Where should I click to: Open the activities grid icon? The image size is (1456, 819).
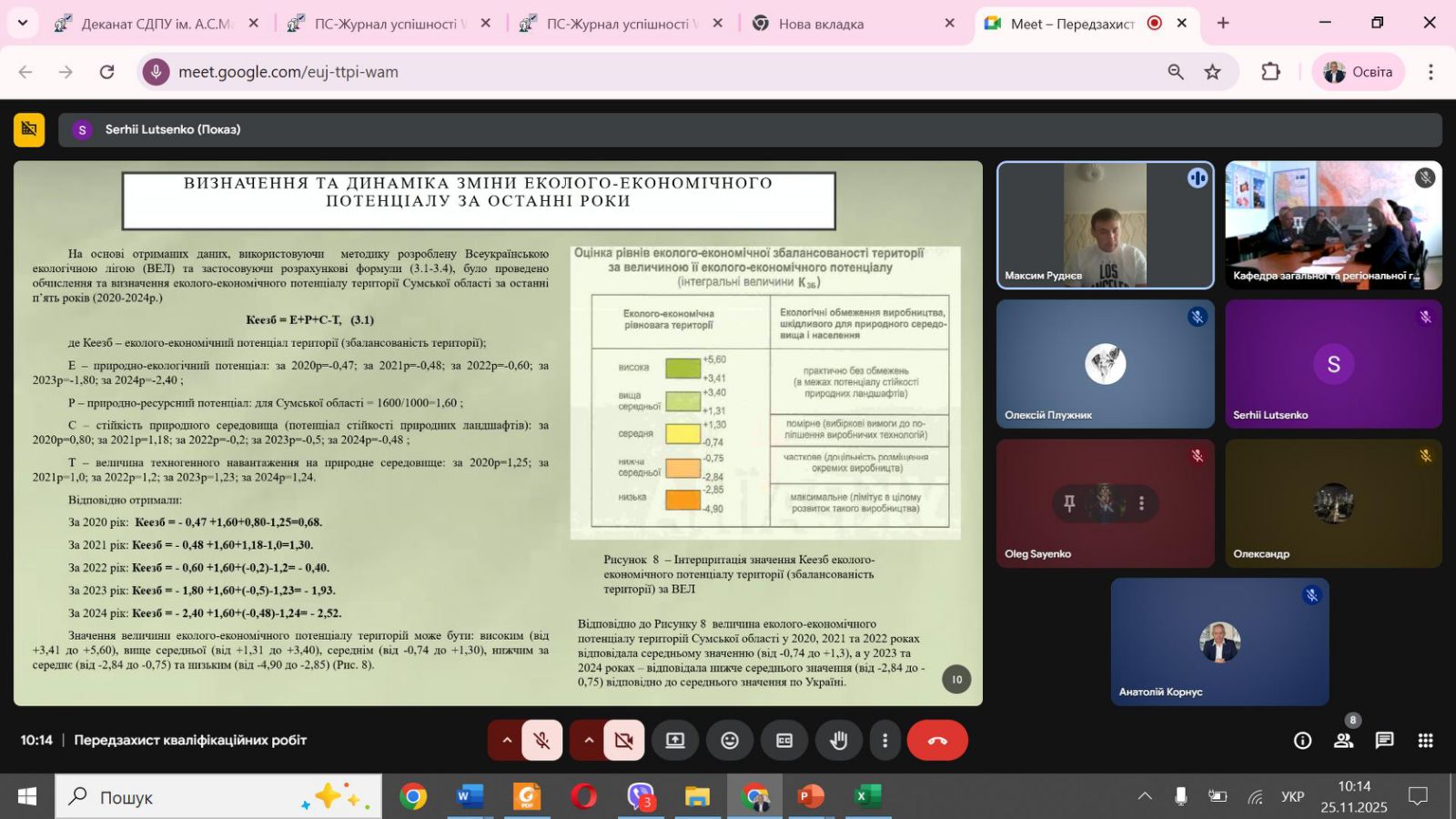pyautogui.click(x=1425, y=741)
